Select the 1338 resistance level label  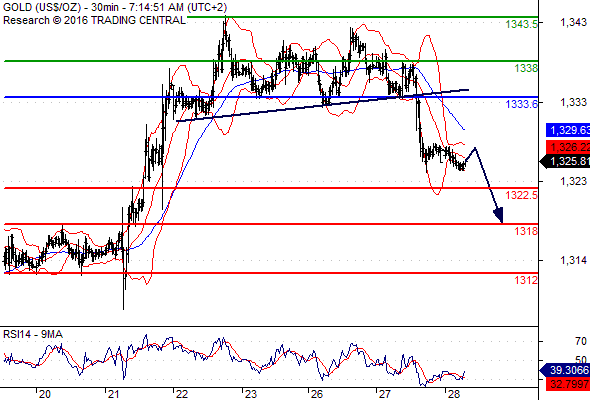click(x=526, y=68)
